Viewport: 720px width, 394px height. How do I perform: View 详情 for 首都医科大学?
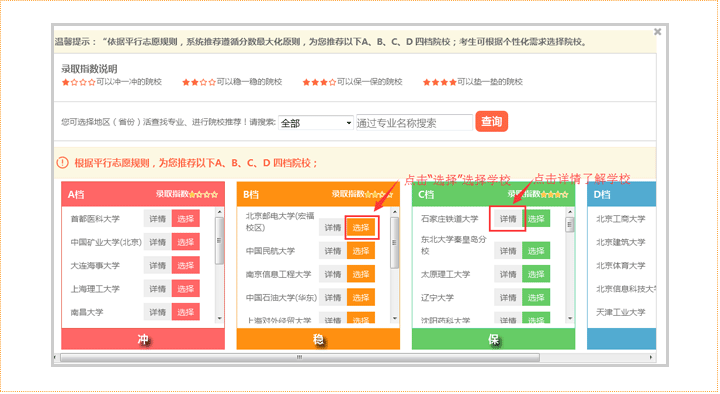158,219
